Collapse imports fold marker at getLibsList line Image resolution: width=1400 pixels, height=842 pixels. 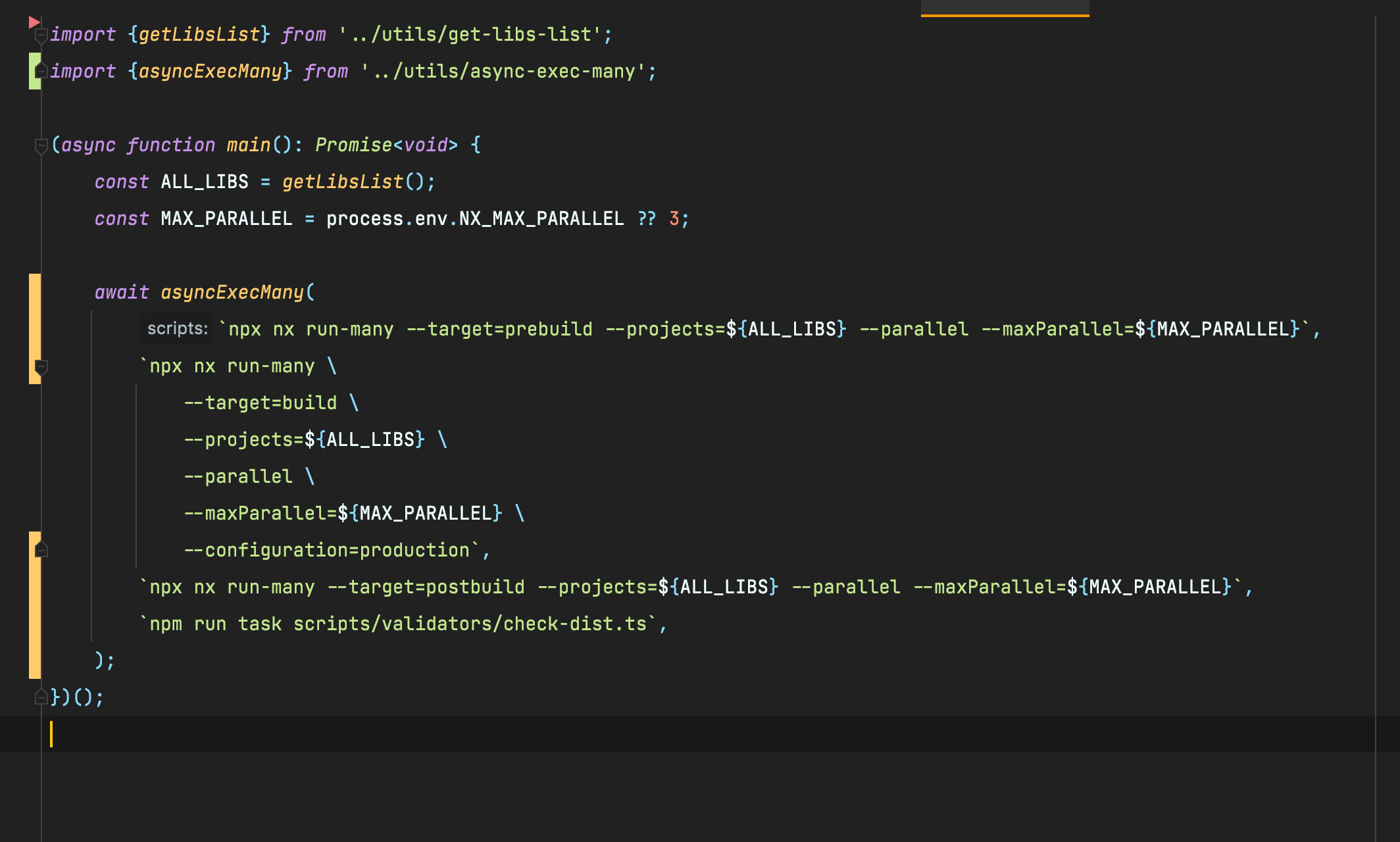pos(41,35)
